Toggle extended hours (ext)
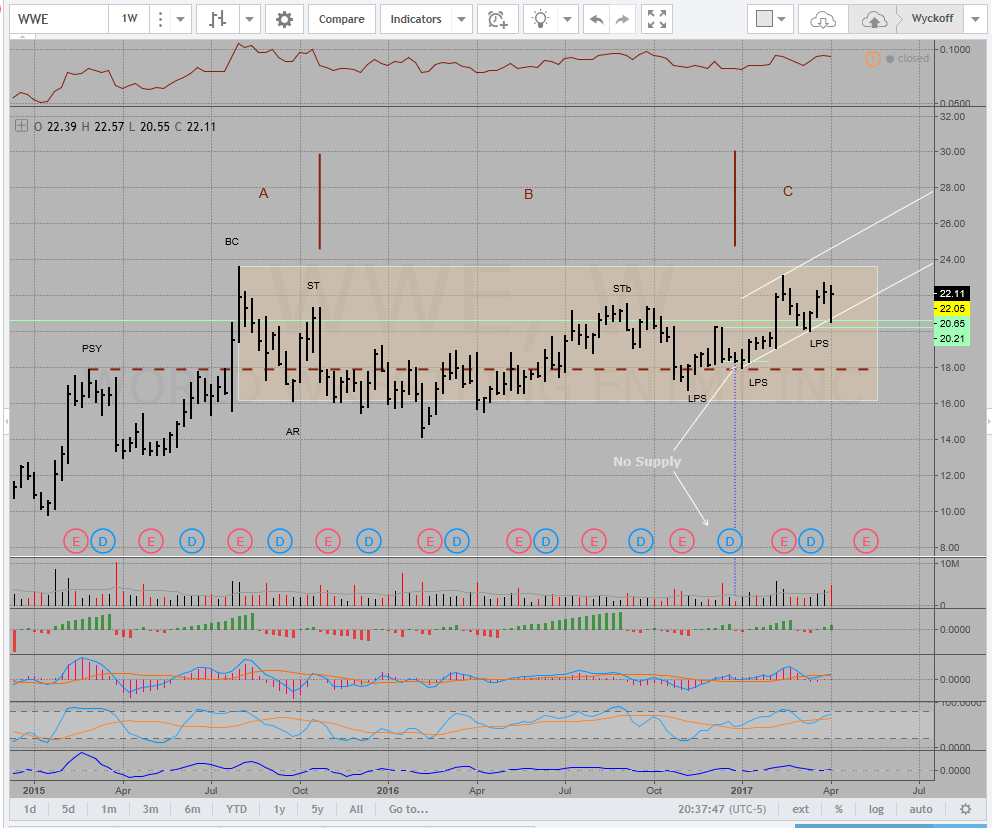The image size is (992, 828). [x=801, y=809]
